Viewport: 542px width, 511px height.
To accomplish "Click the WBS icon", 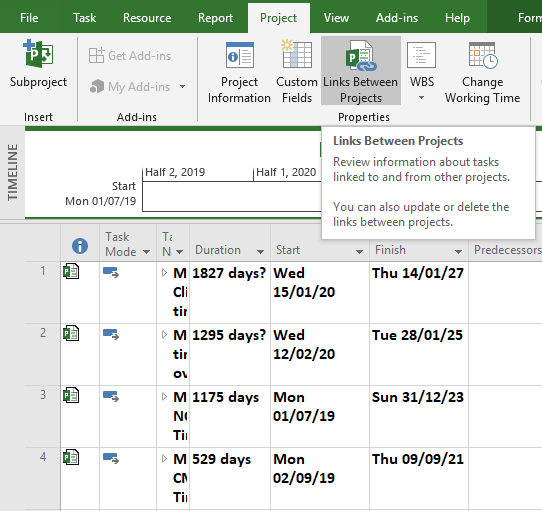I will click(x=421, y=55).
